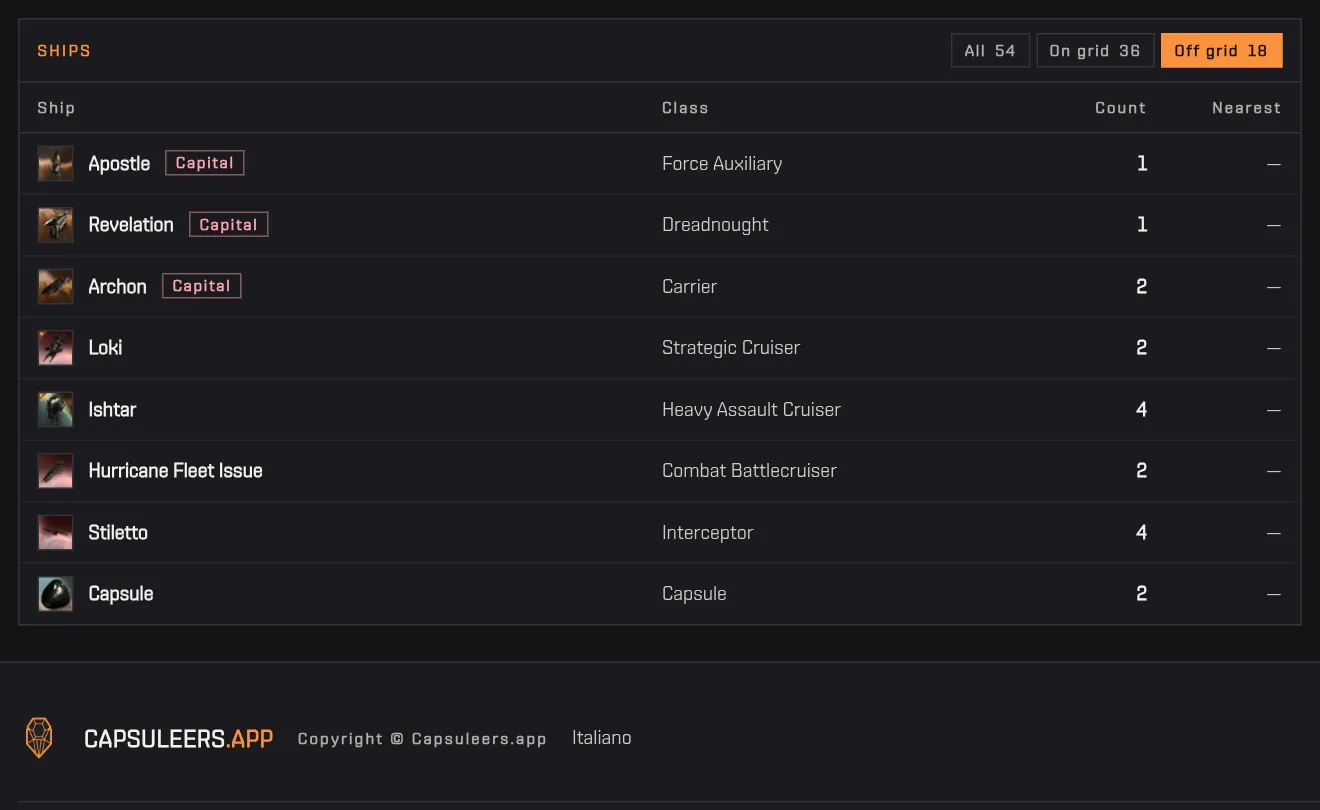Sort by the Class column header
This screenshot has width=1320, height=810.
coord(685,108)
